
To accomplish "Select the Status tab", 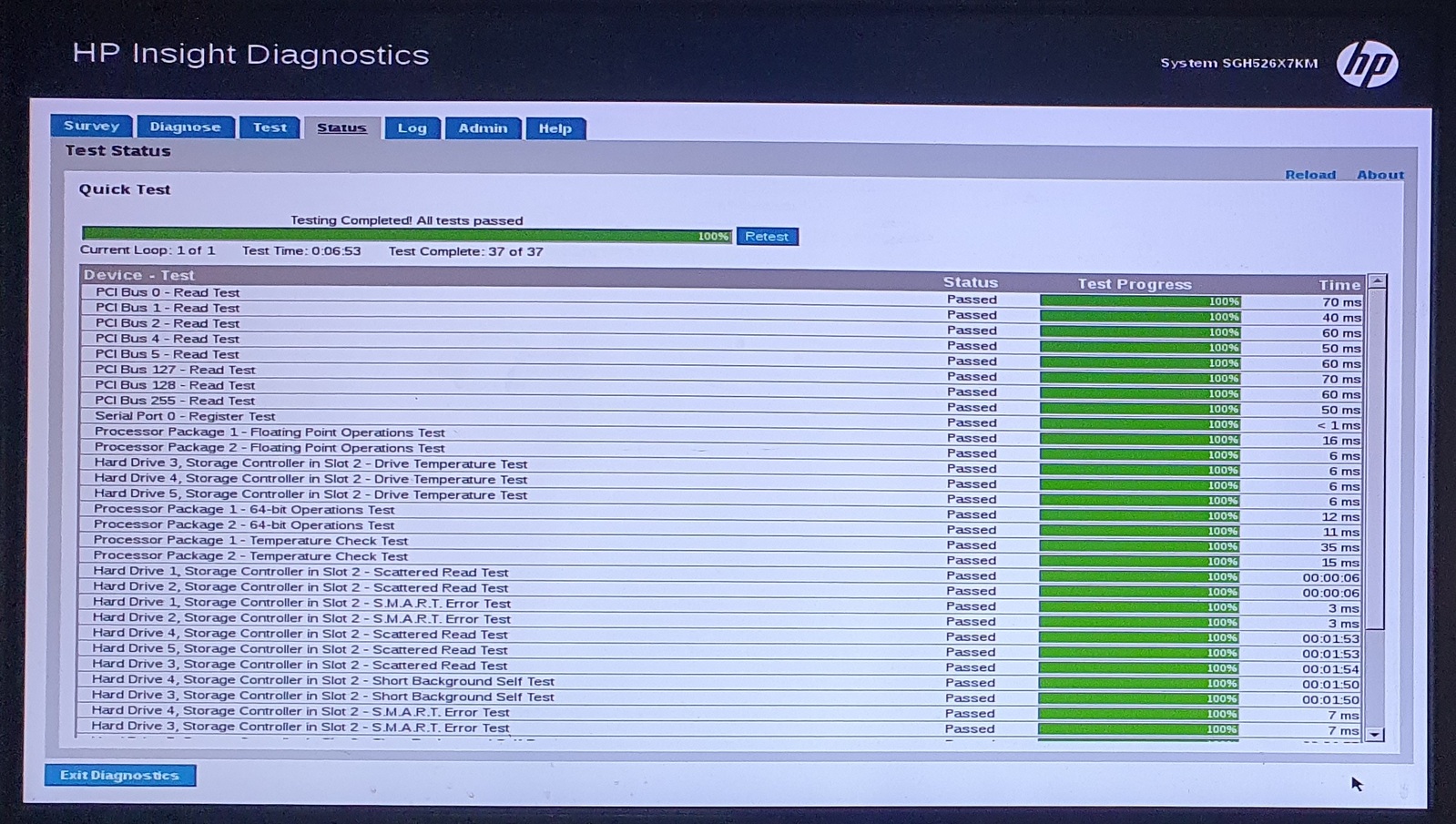I will tap(341, 127).
